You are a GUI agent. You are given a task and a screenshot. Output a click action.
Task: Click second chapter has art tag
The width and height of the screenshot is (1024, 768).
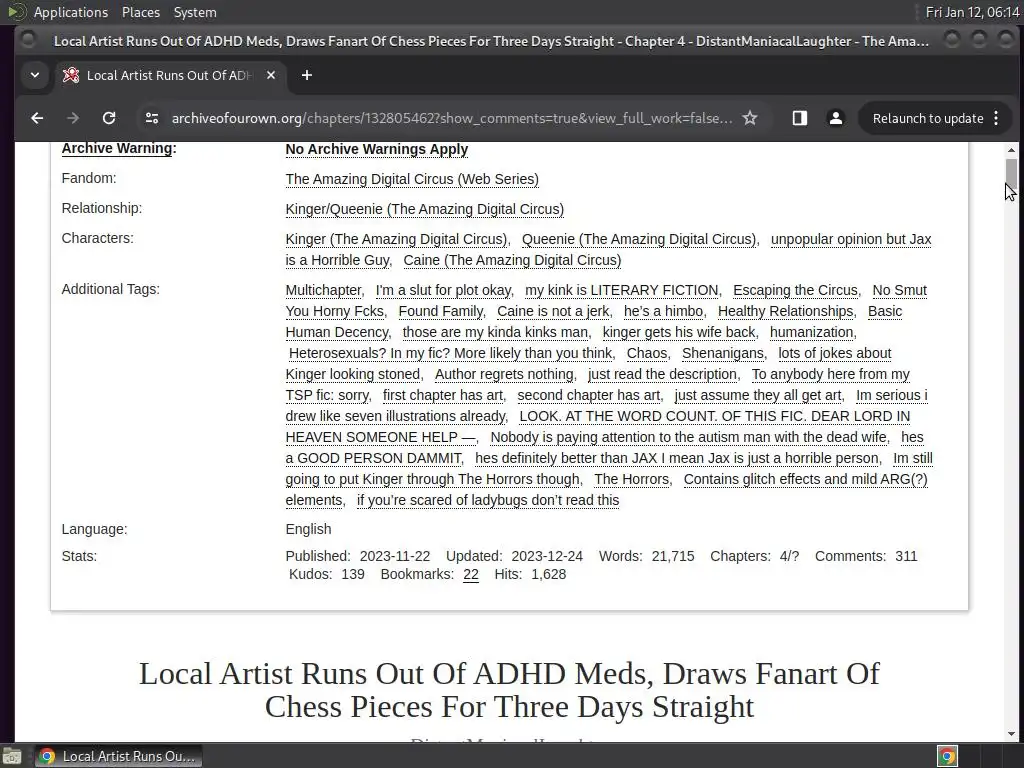click(588, 395)
